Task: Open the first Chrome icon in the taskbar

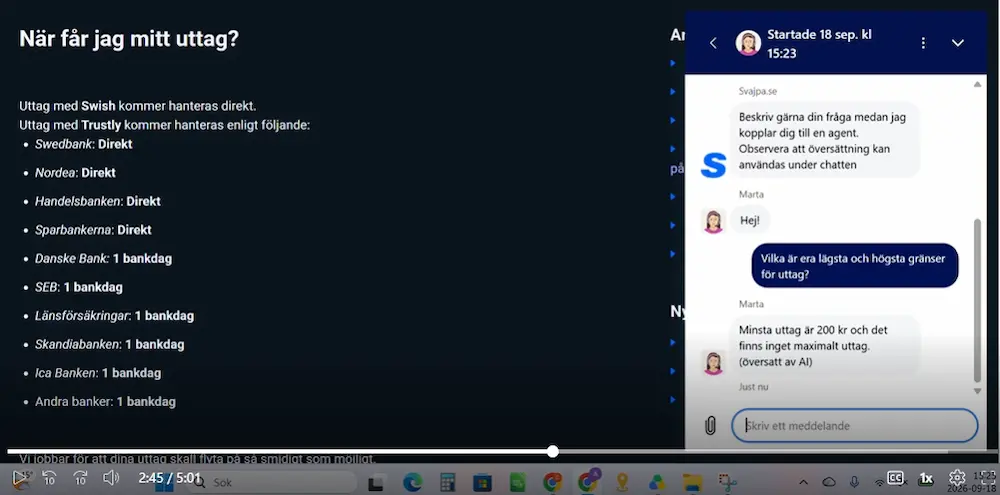Action: [552, 483]
